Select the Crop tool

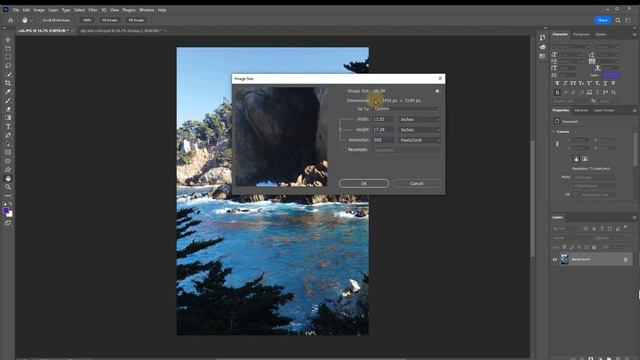coord(8,83)
